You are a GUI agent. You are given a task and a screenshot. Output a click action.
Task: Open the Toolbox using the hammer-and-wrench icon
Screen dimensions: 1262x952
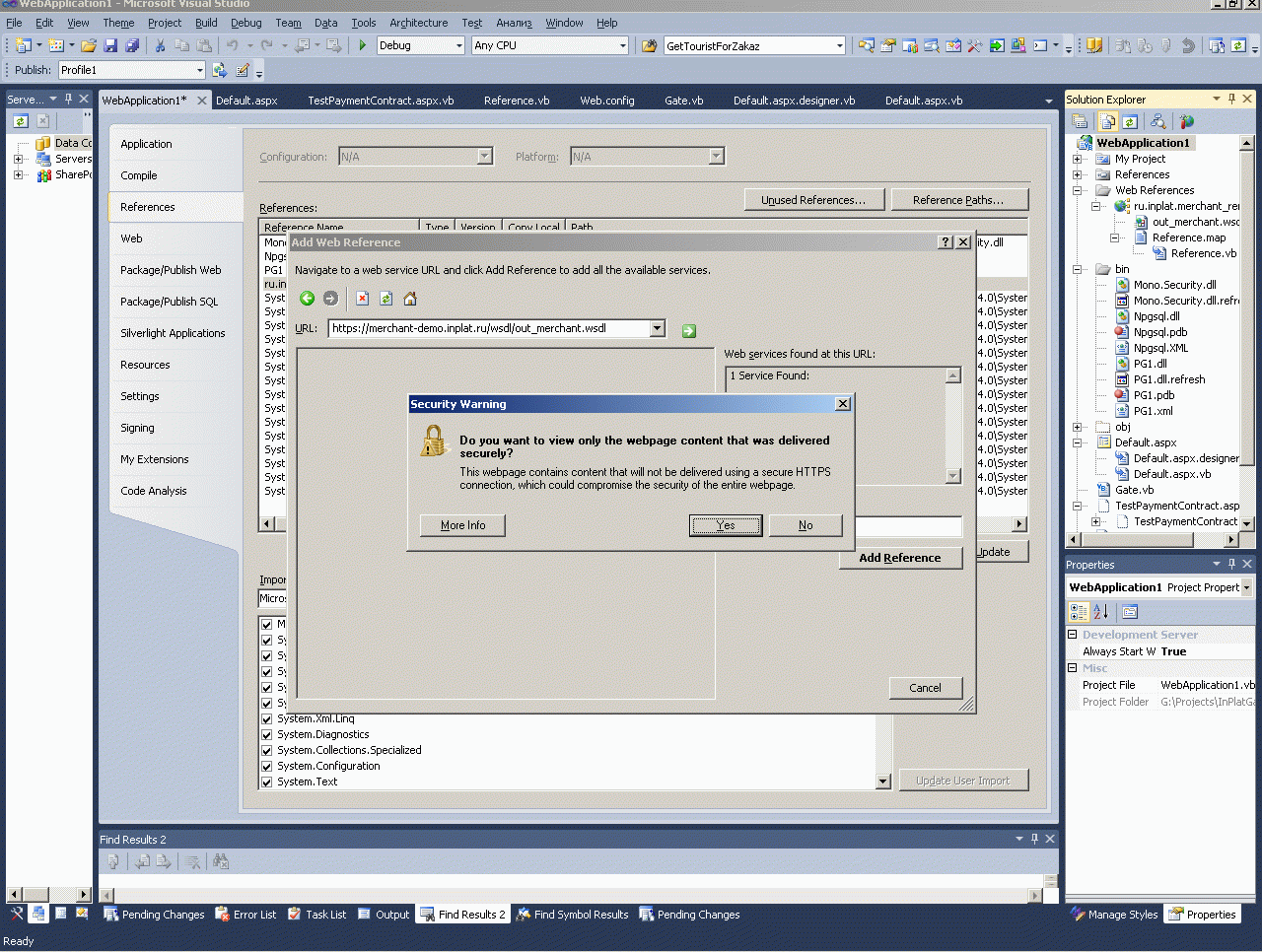[975, 45]
